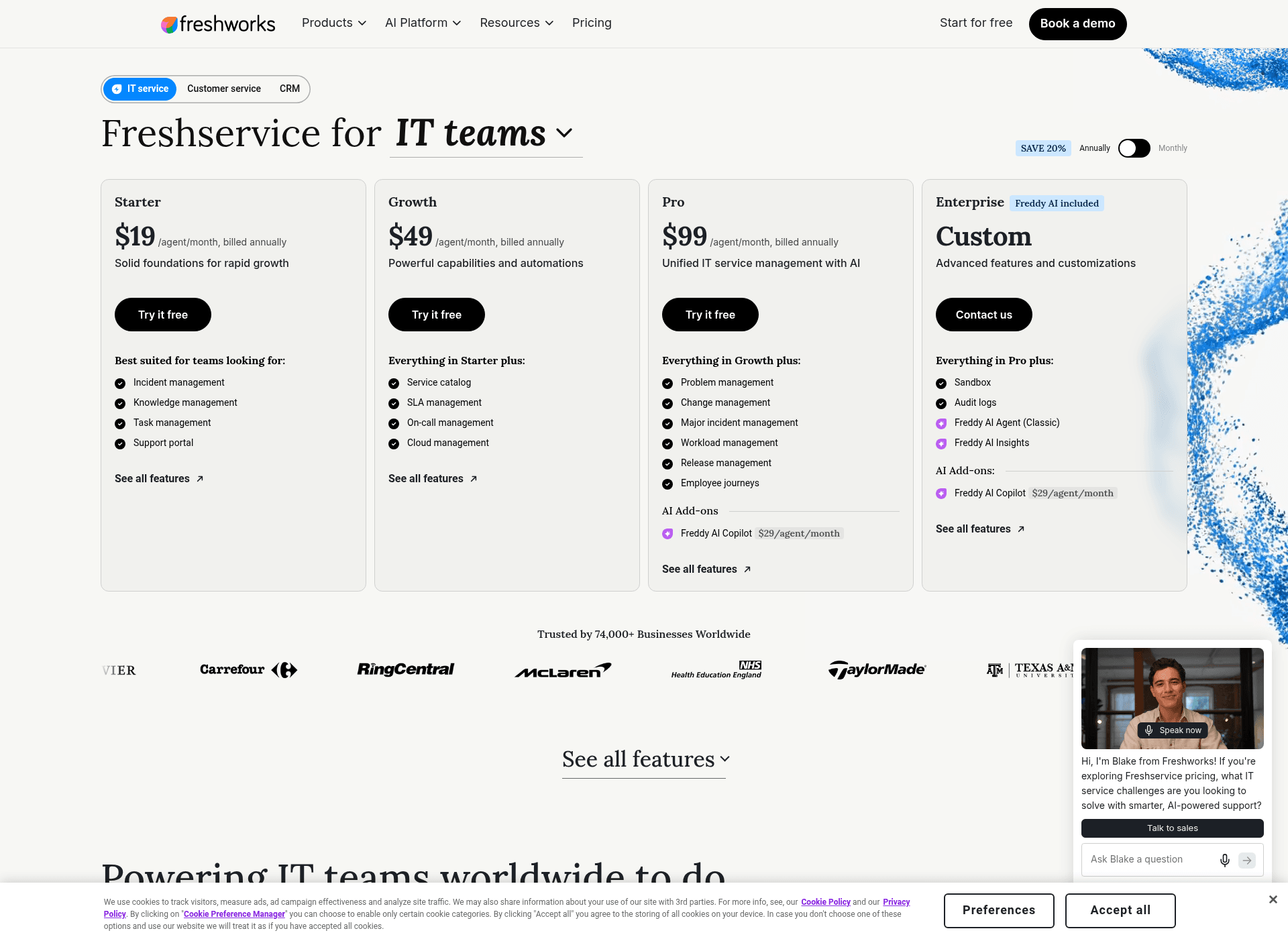Open the Cookie Preference Manager link
Viewport: 1288px width, 939px height.
[234, 914]
